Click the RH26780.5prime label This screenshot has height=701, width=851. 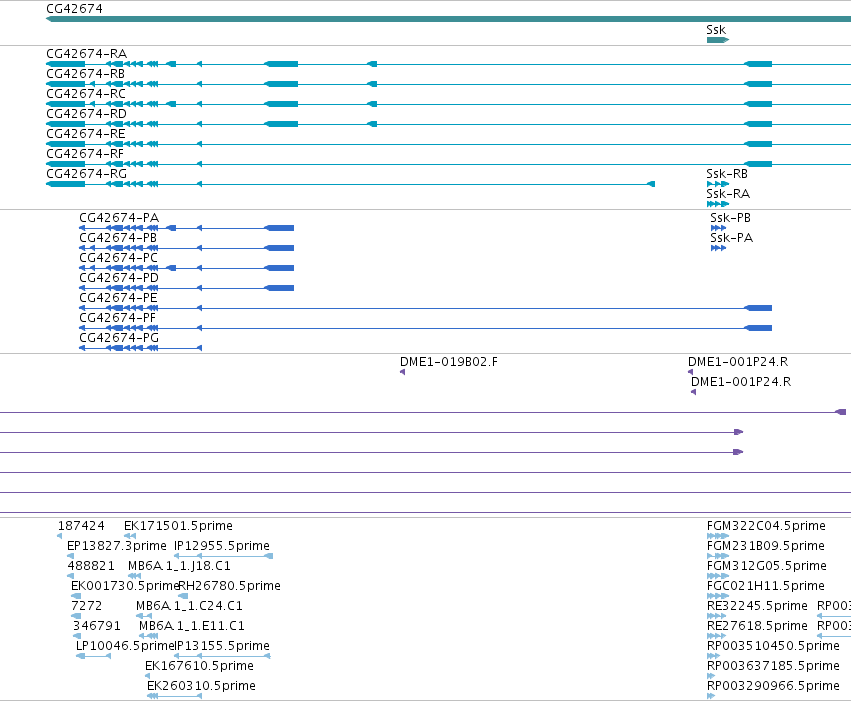(x=230, y=586)
